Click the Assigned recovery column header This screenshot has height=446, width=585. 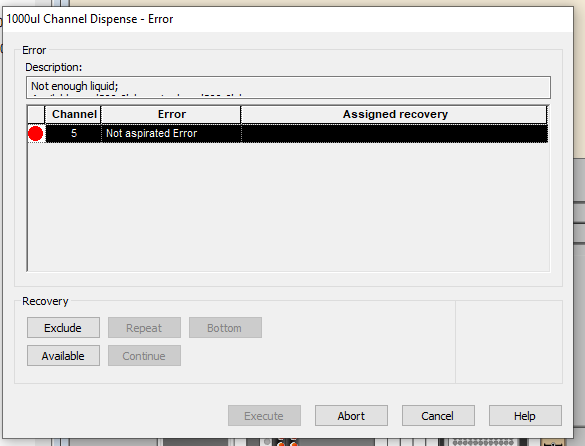(394, 114)
